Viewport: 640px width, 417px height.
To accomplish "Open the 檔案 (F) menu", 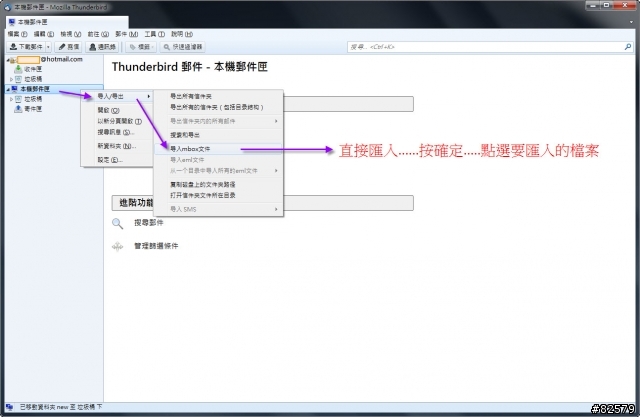I will point(18,34).
